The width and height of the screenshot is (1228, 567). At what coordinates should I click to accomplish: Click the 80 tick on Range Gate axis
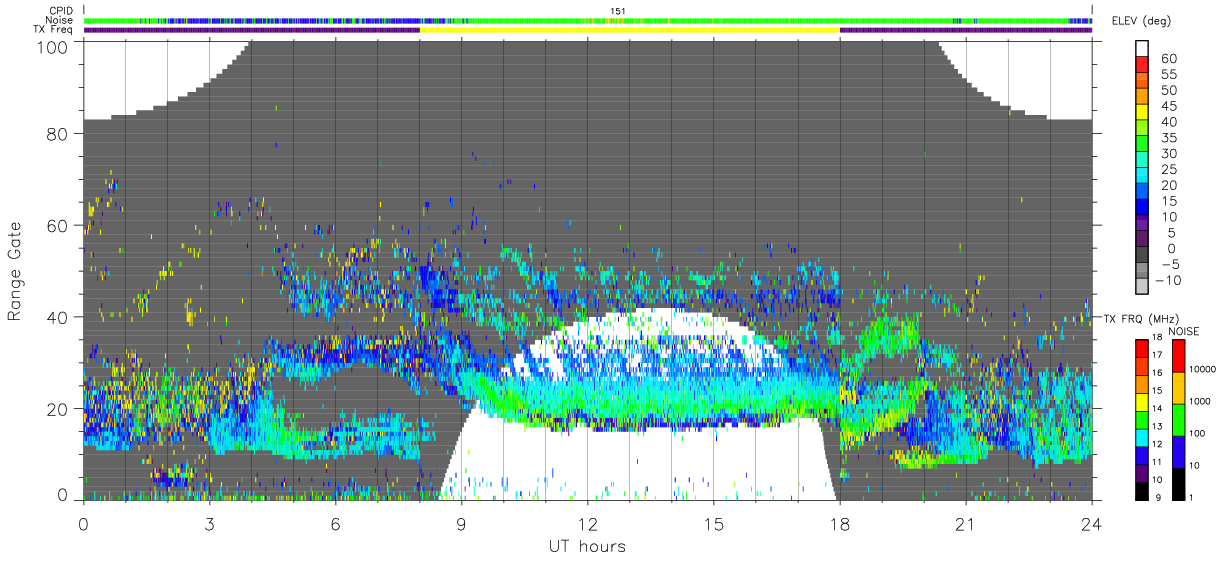(57, 133)
